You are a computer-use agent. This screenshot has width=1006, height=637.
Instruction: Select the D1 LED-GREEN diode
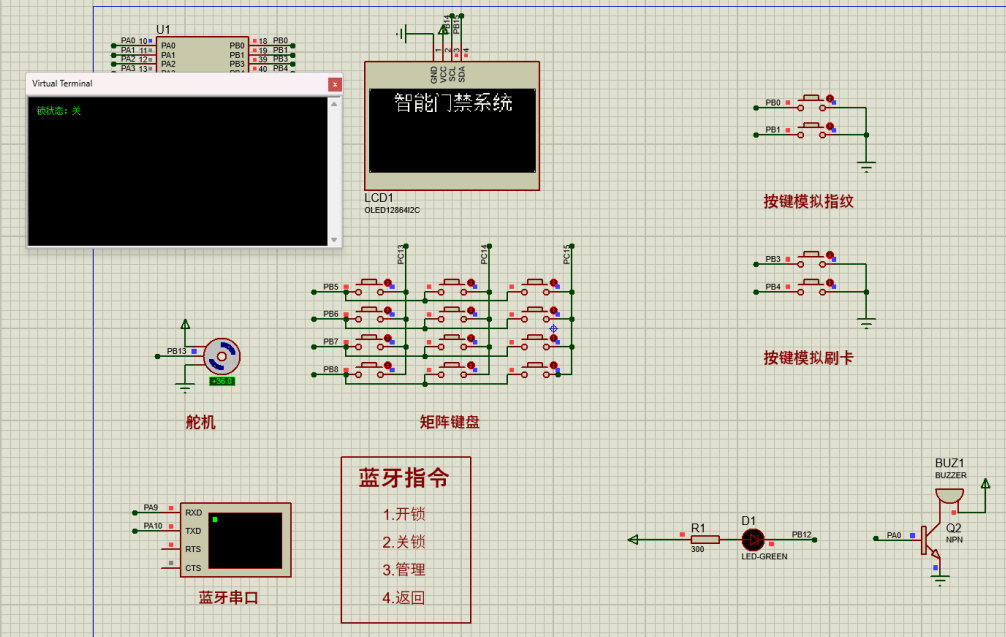click(x=753, y=540)
